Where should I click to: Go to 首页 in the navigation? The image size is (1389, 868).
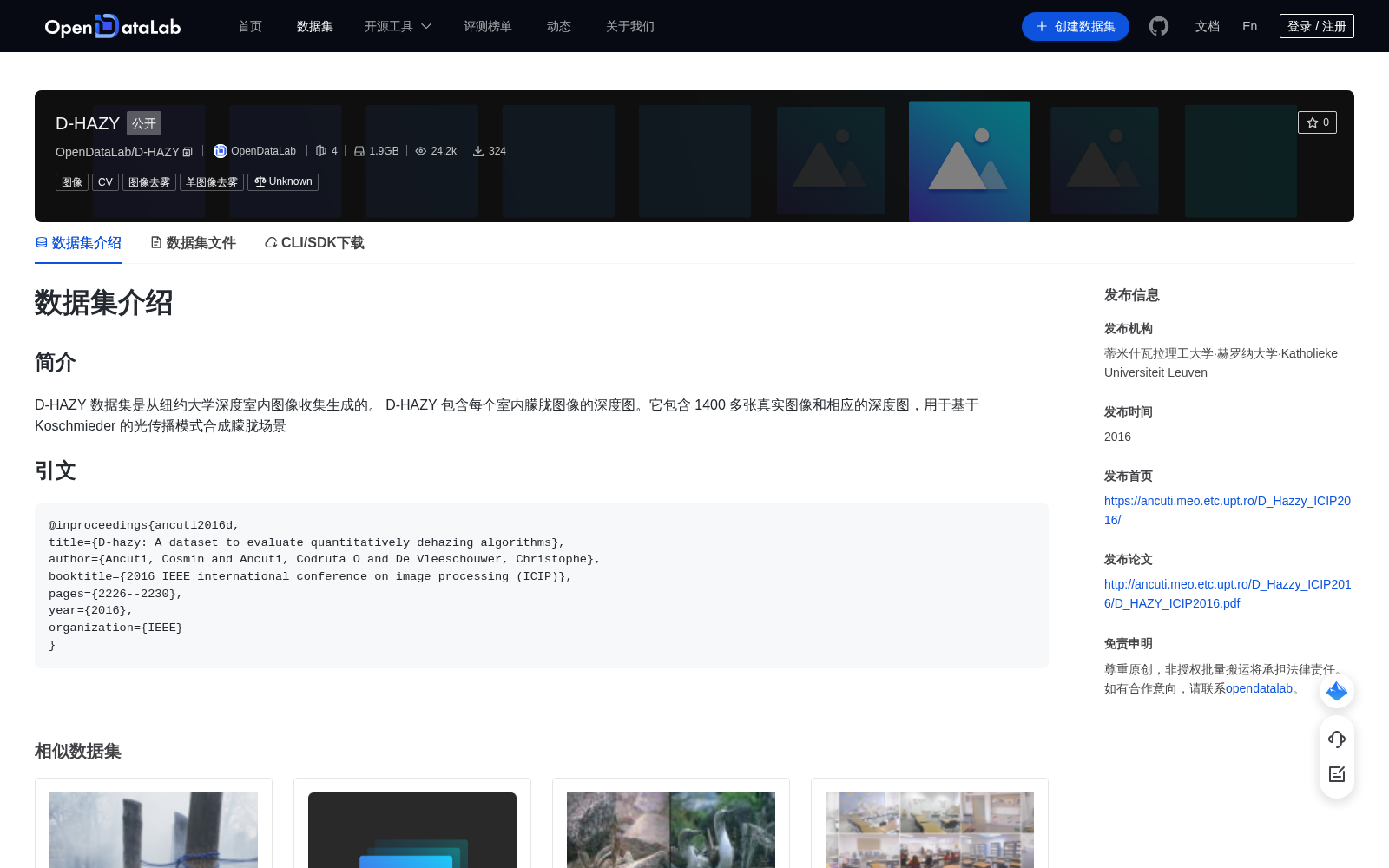pyautogui.click(x=250, y=26)
